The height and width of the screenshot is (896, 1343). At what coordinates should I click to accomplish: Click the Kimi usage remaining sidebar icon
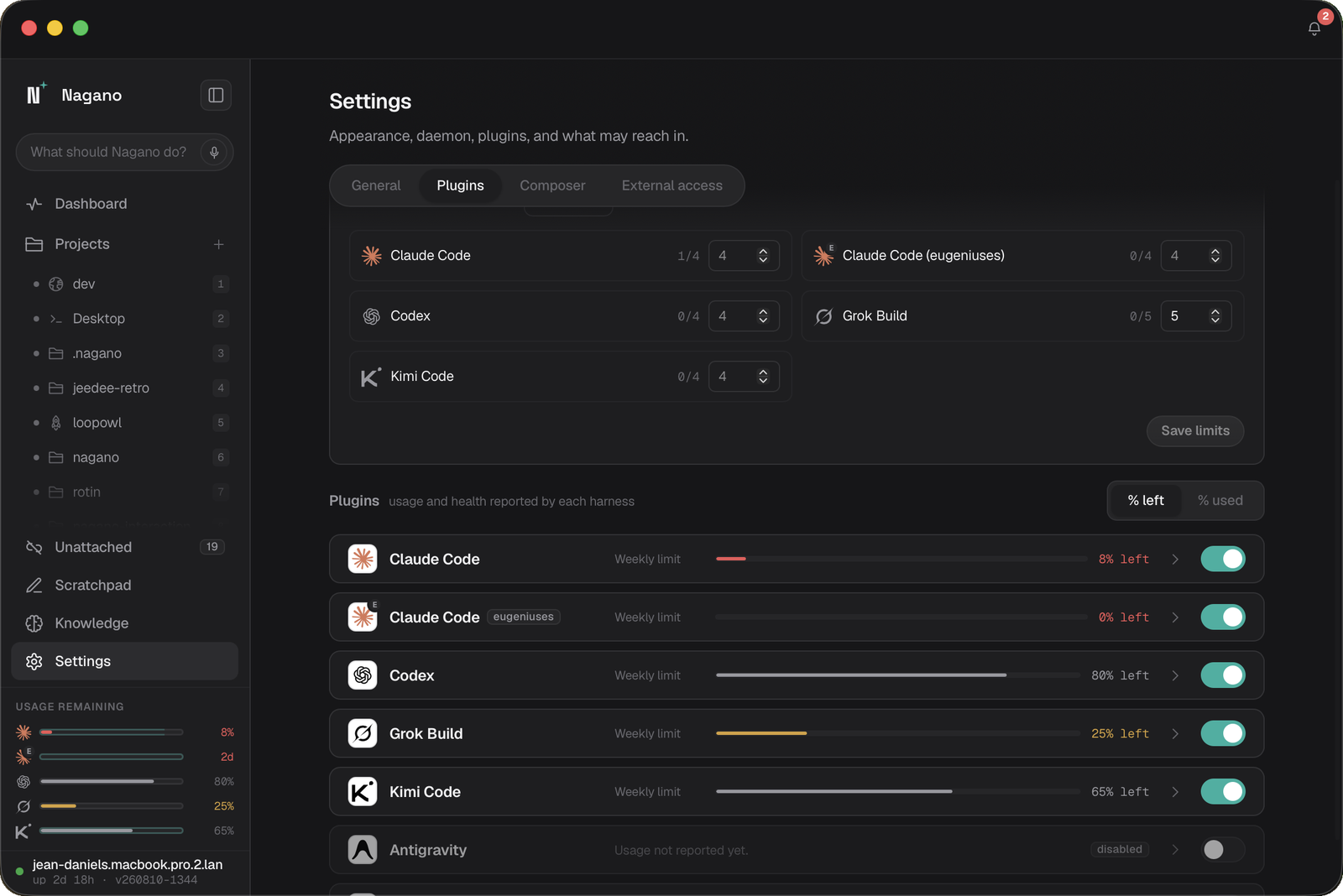click(x=24, y=831)
